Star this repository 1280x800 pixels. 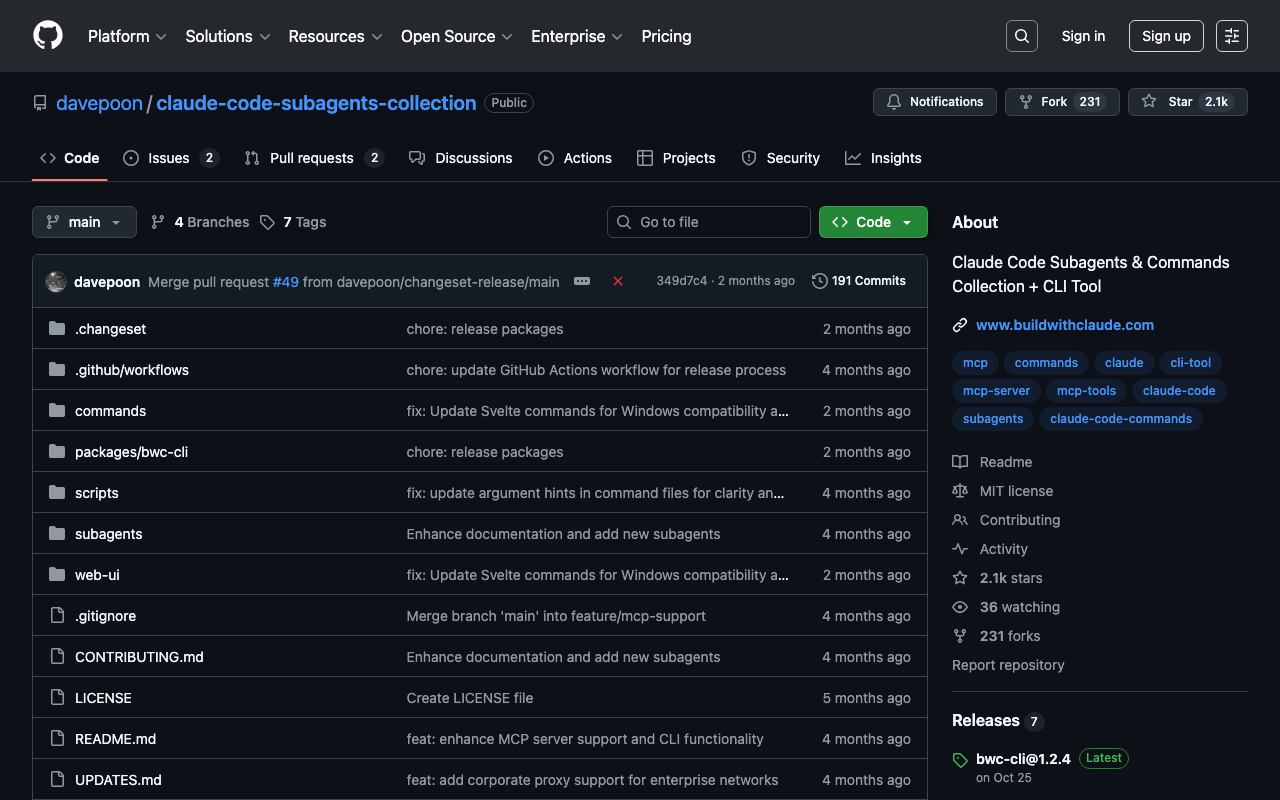(x=1169, y=102)
